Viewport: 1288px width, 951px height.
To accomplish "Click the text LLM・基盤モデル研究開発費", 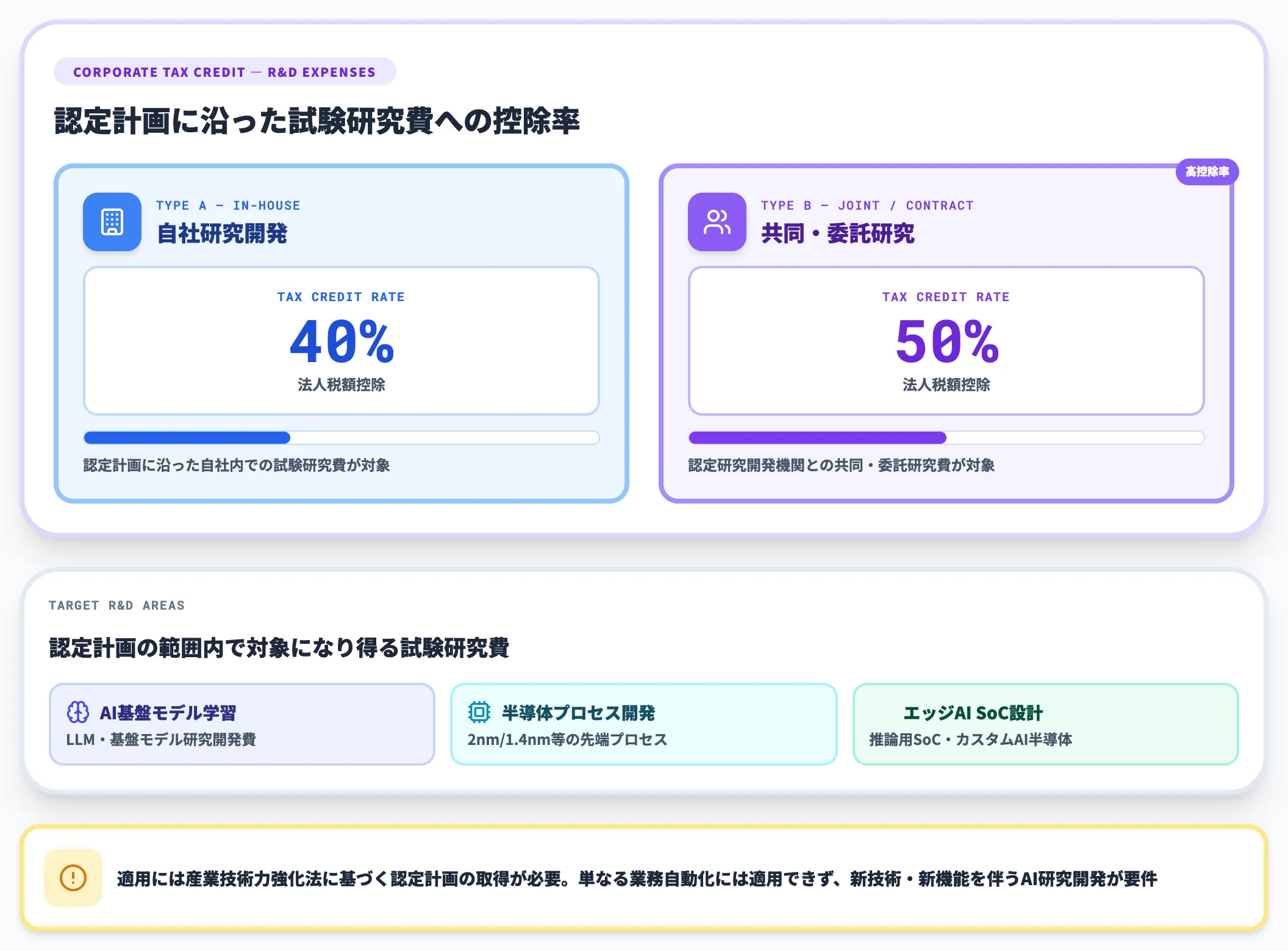I will pos(161,739).
